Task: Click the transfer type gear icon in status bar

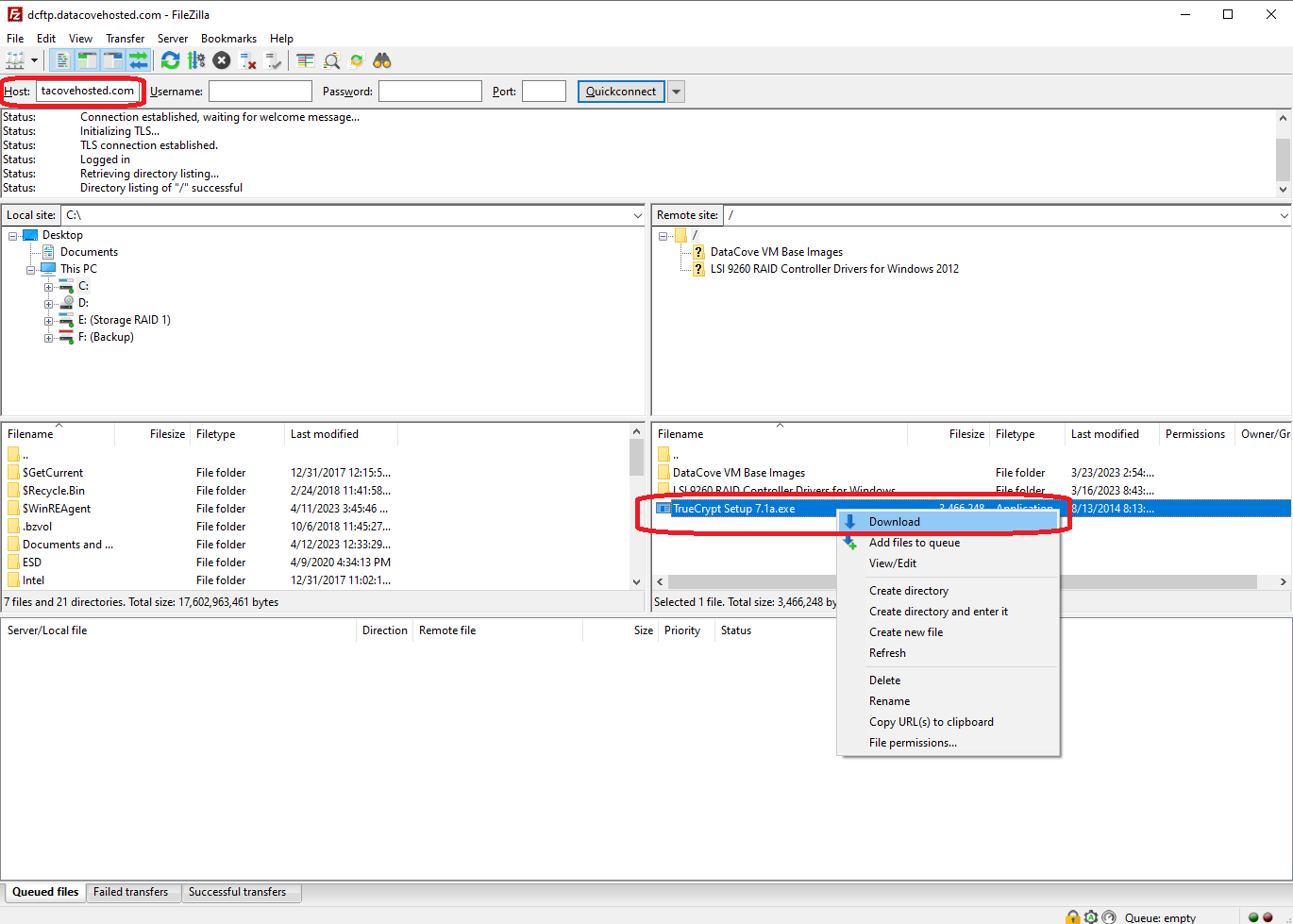Action: coord(1091,916)
